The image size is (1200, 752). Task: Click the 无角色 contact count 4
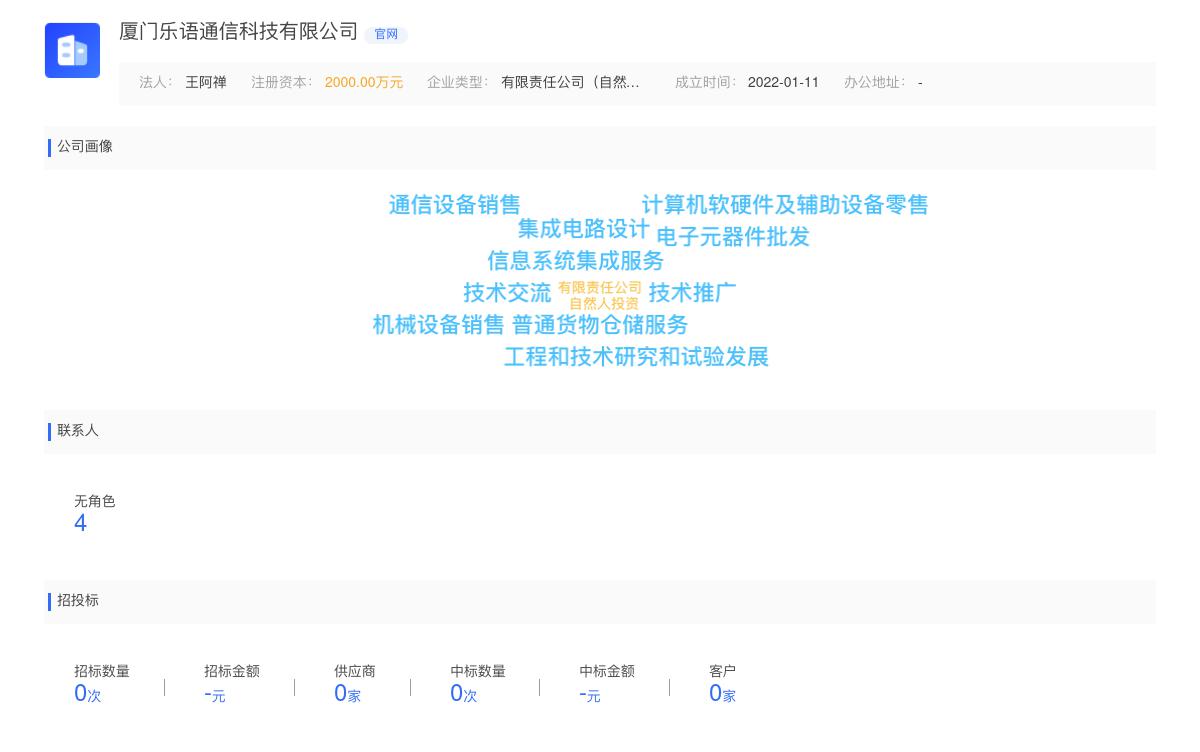(x=80, y=523)
